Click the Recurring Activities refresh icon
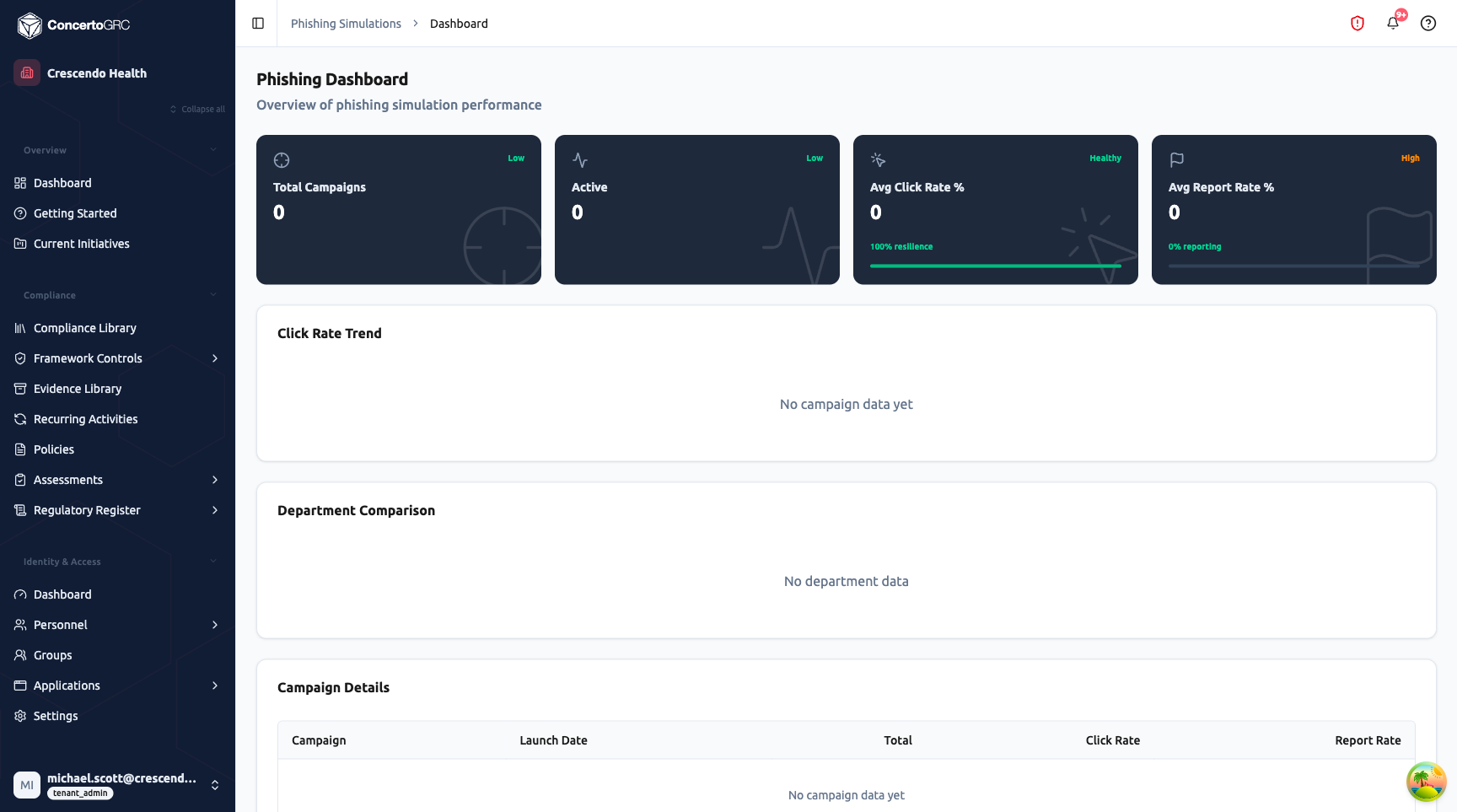This screenshot has height=812, width=1457. pos(20,419)
